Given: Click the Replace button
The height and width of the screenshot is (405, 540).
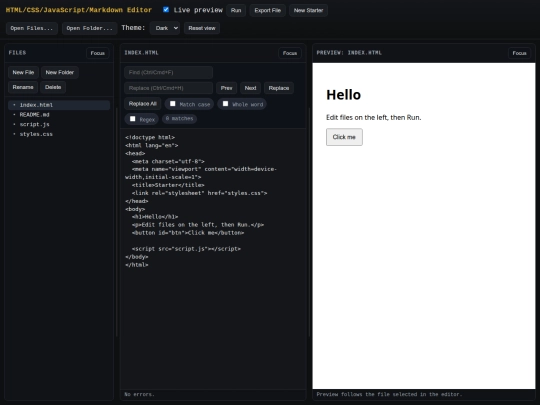Looking at the screenshot, I should [279, 88].
